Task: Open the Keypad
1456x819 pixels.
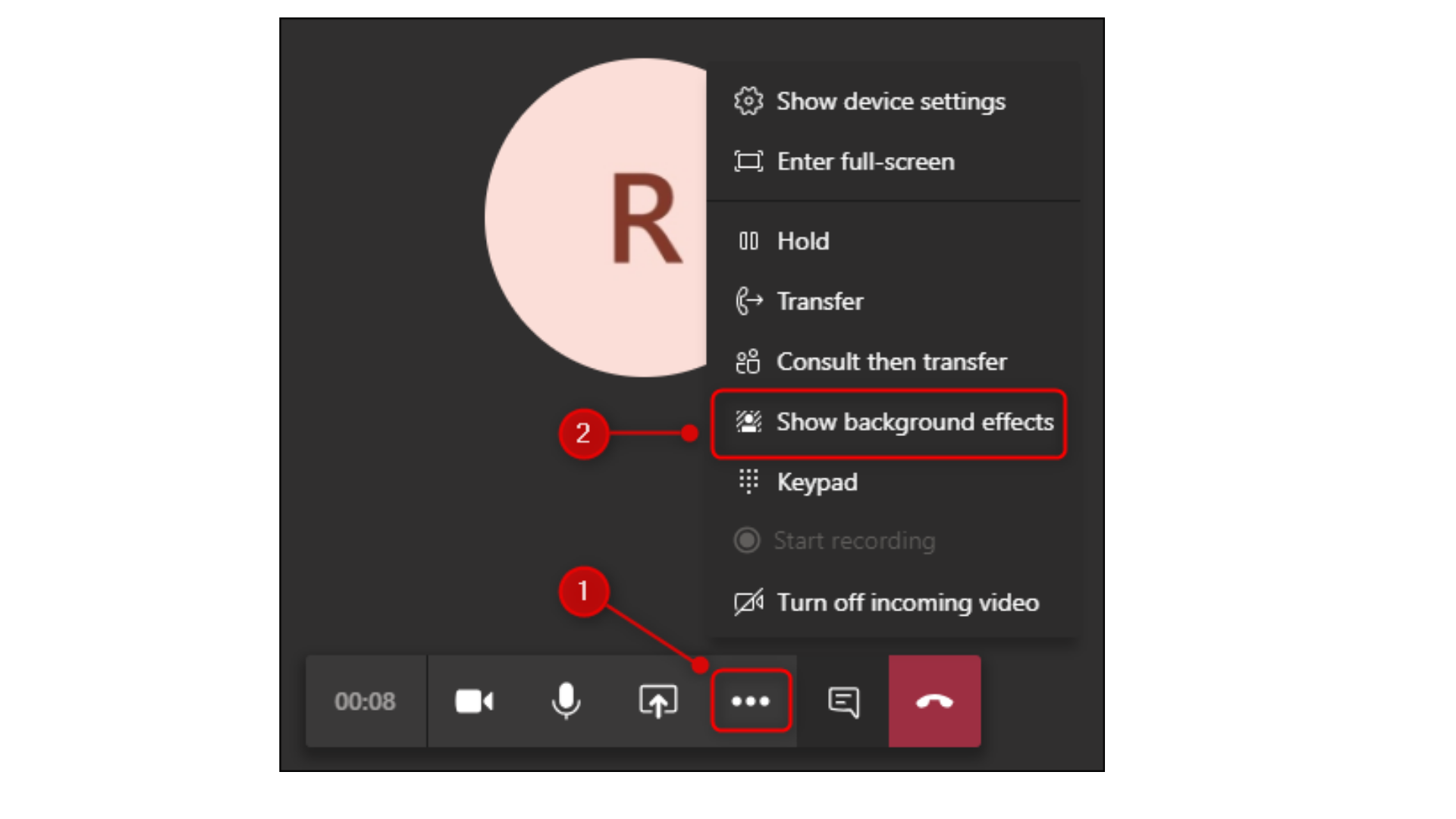Action: pyautogui.click(x=817, y=482)
